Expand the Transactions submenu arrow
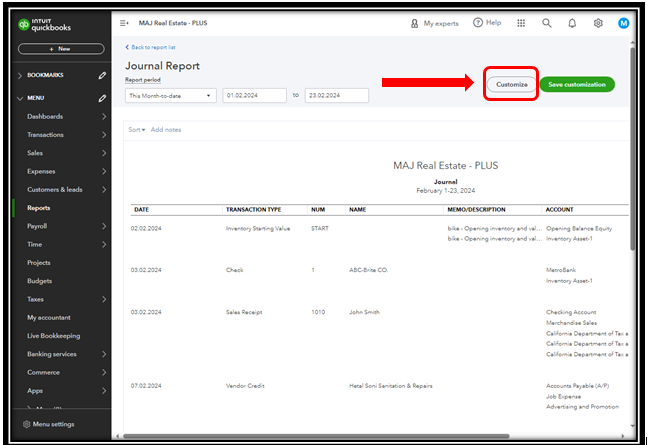The width and height of the screenshot is (649, 445). coord(104,135)
